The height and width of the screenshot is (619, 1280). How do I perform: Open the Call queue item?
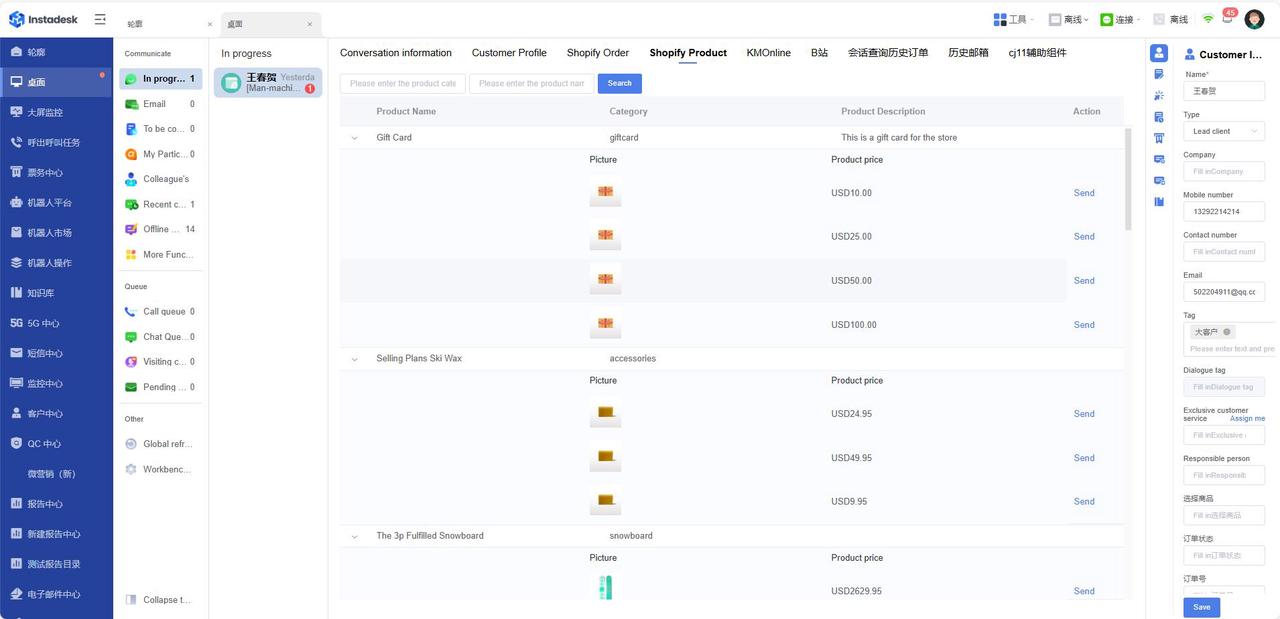pos(163,312)
